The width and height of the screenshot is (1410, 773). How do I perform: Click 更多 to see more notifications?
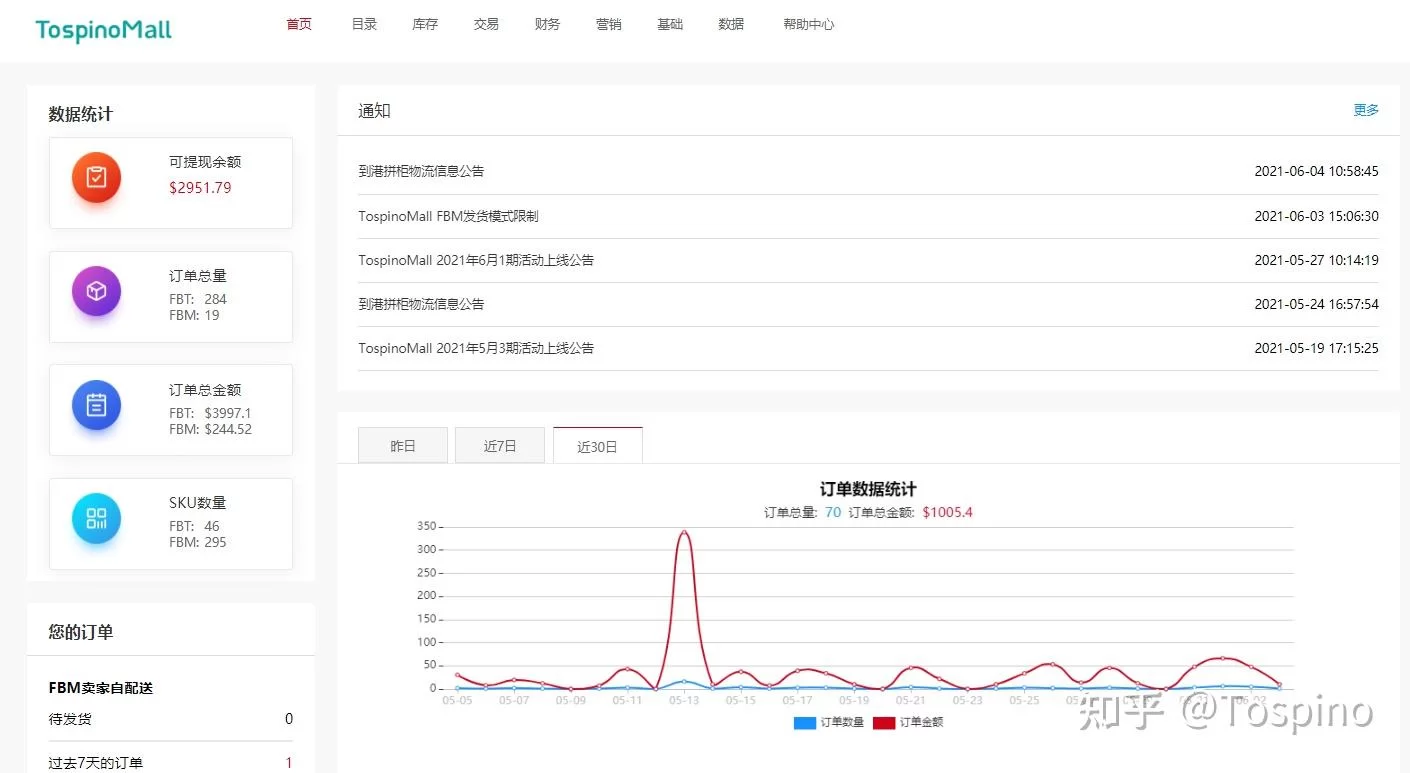[1365, 110]
